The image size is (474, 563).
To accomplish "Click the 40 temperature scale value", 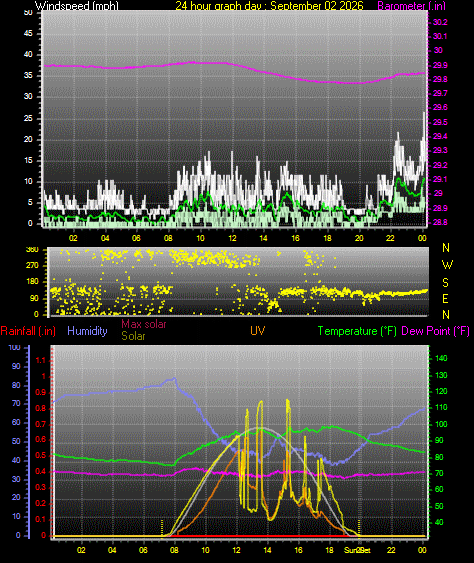I will coord(439,522).
